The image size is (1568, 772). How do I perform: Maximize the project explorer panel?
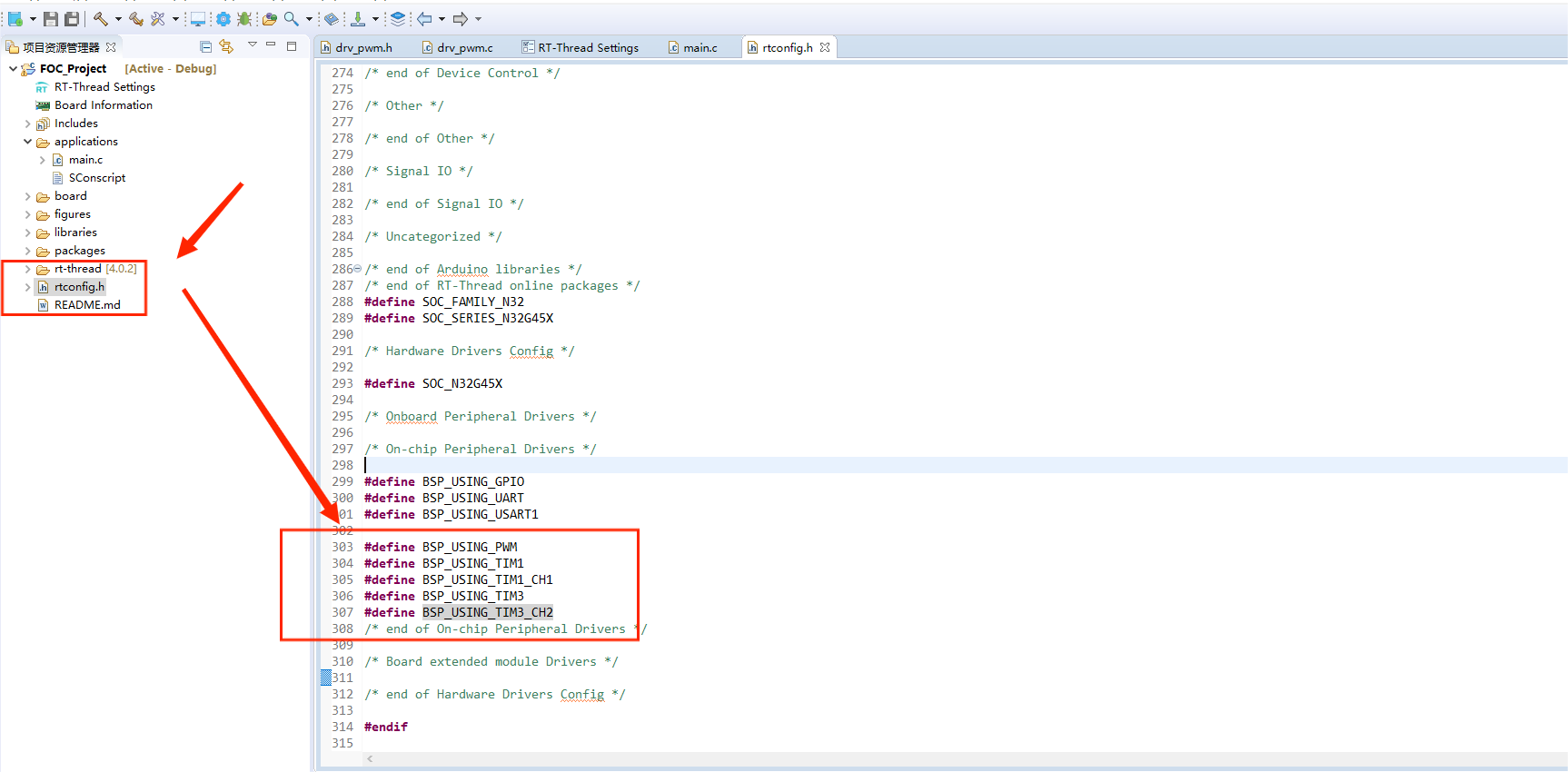point(292,45)
